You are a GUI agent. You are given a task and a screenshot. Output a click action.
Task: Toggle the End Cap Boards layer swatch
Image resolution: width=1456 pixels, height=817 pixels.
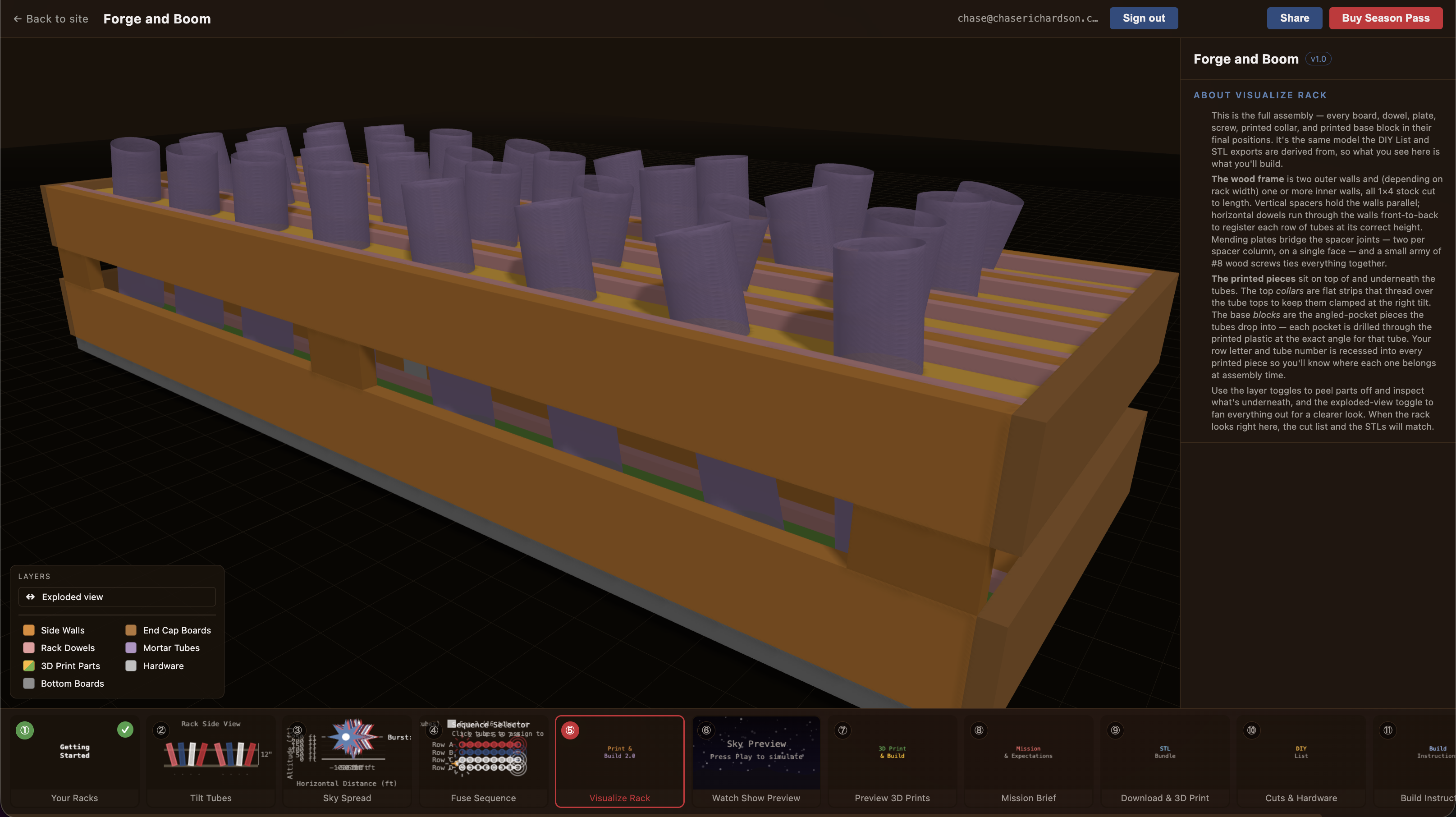coord(131,630)
